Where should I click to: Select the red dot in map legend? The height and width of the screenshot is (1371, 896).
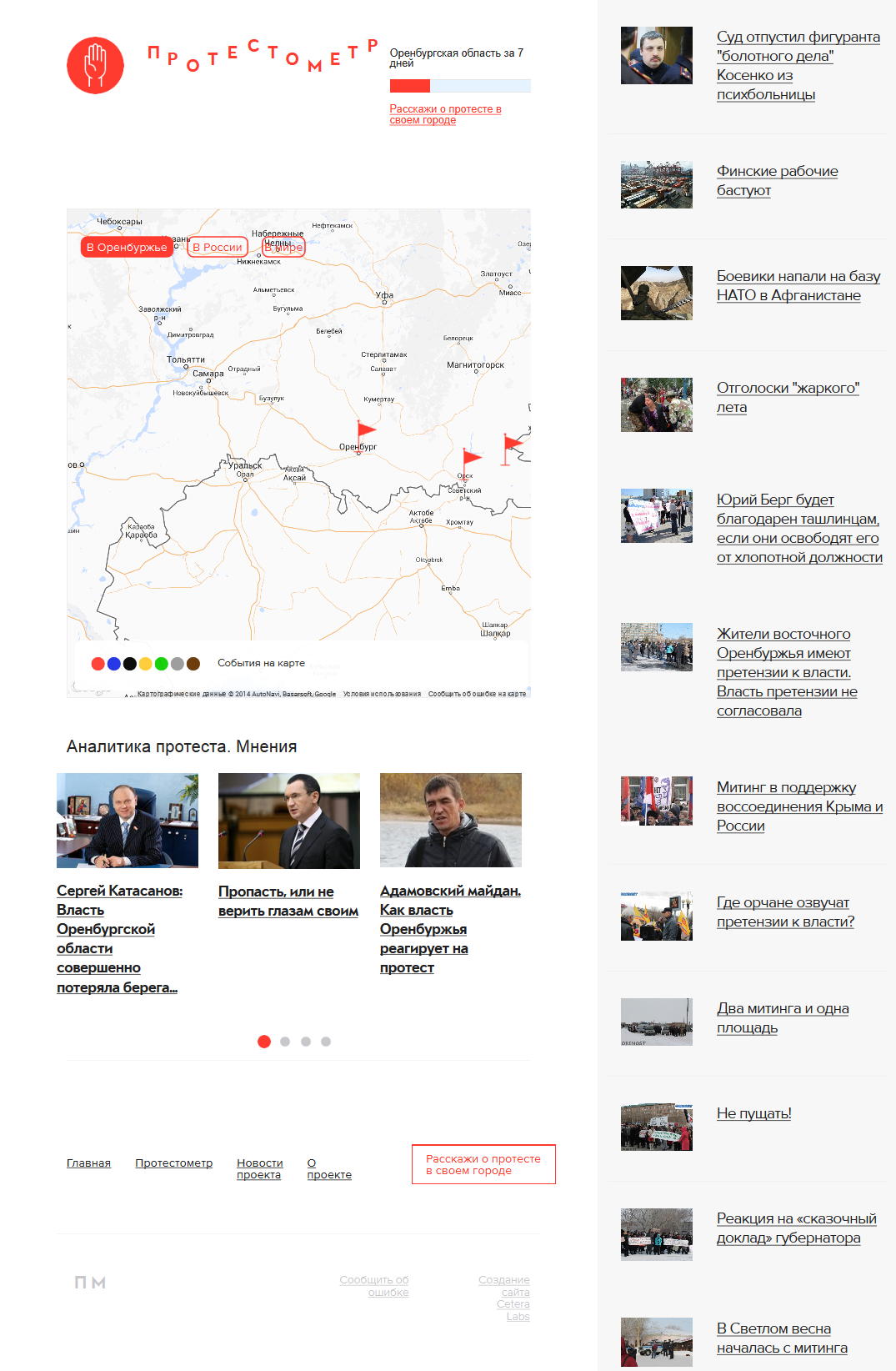pos(98,664)
